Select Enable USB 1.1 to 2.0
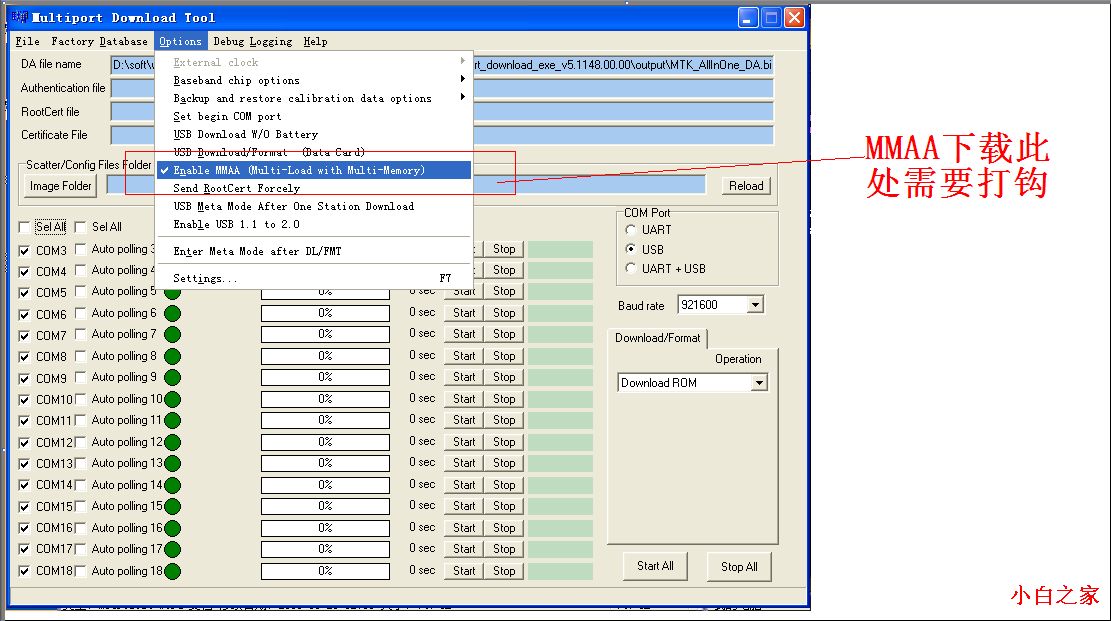This screenshot has width=1111, height=621. tap(312, 224)
